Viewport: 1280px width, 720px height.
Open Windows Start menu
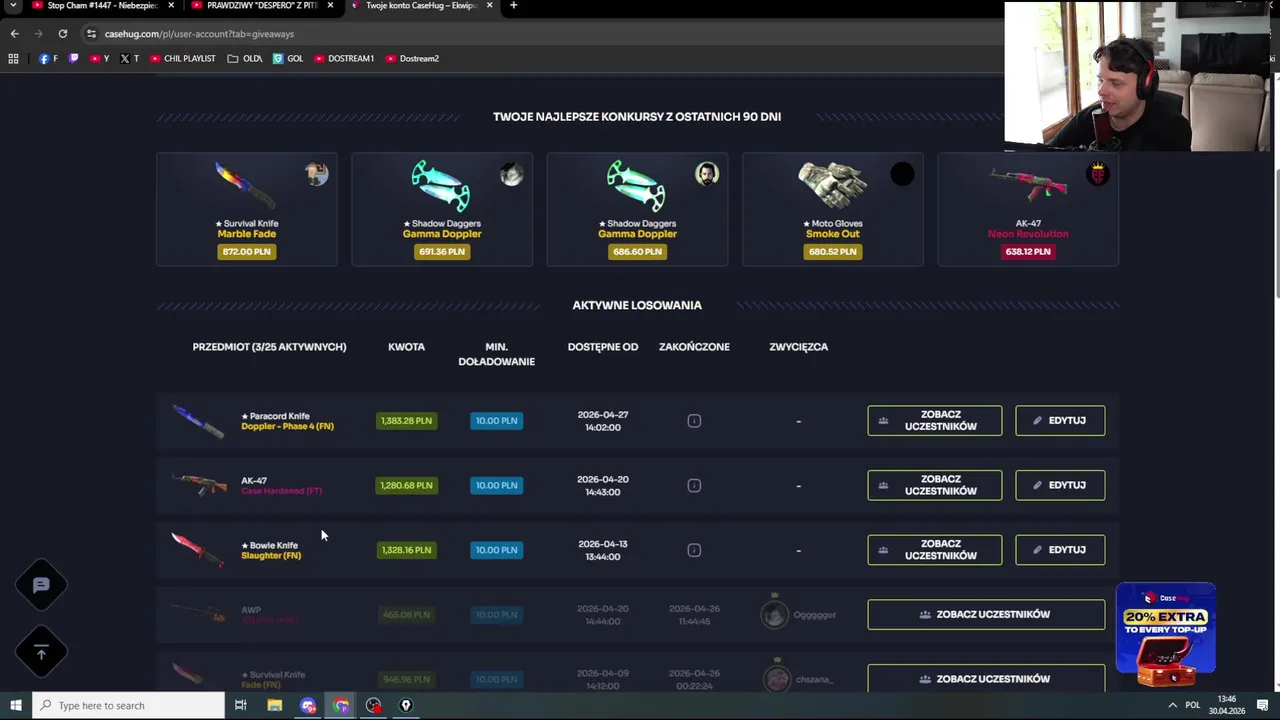click(x=15, y=705)
